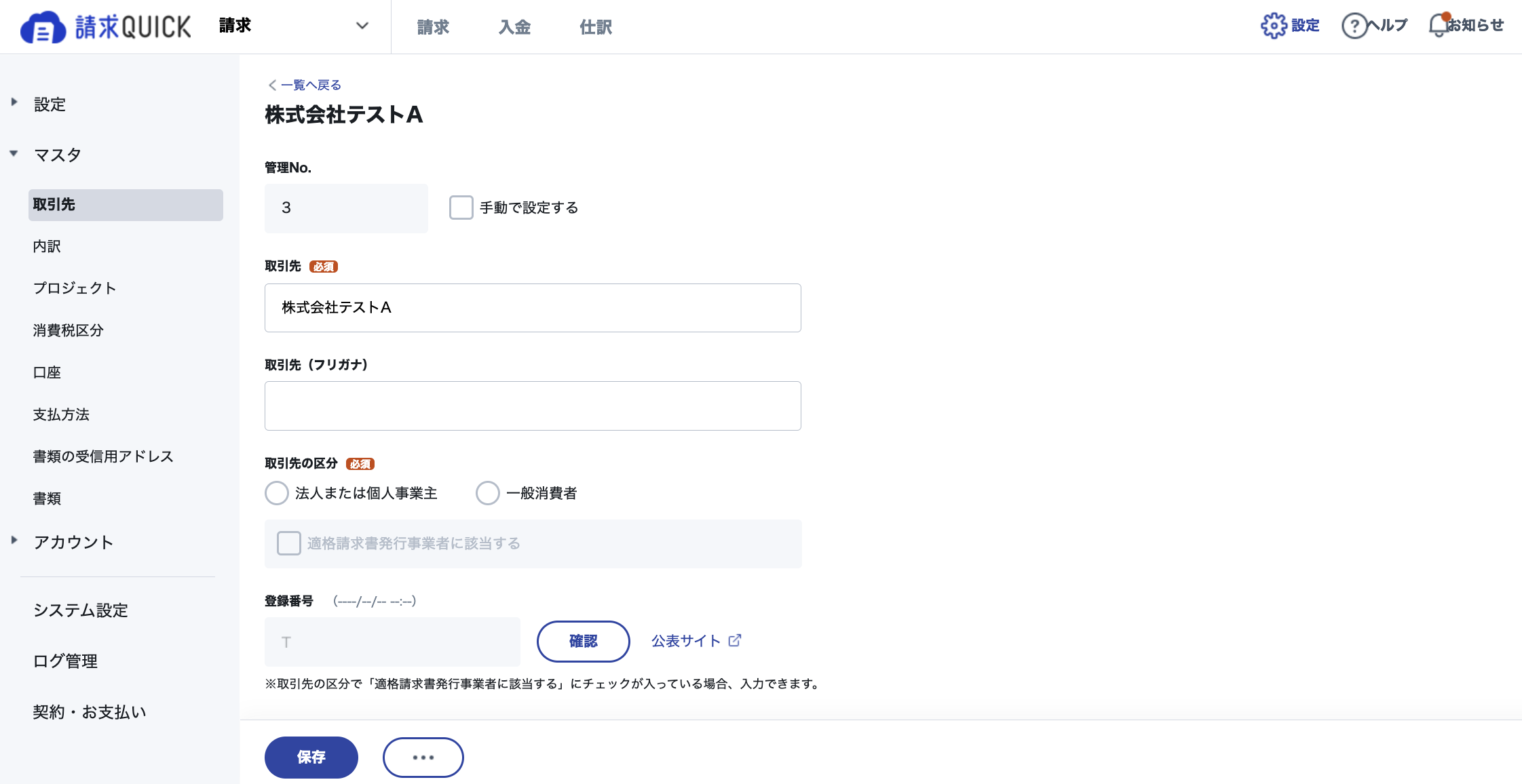Screen dimensions: 1522x784
Task: Click the 登録番号 input field
Action: 392,642
